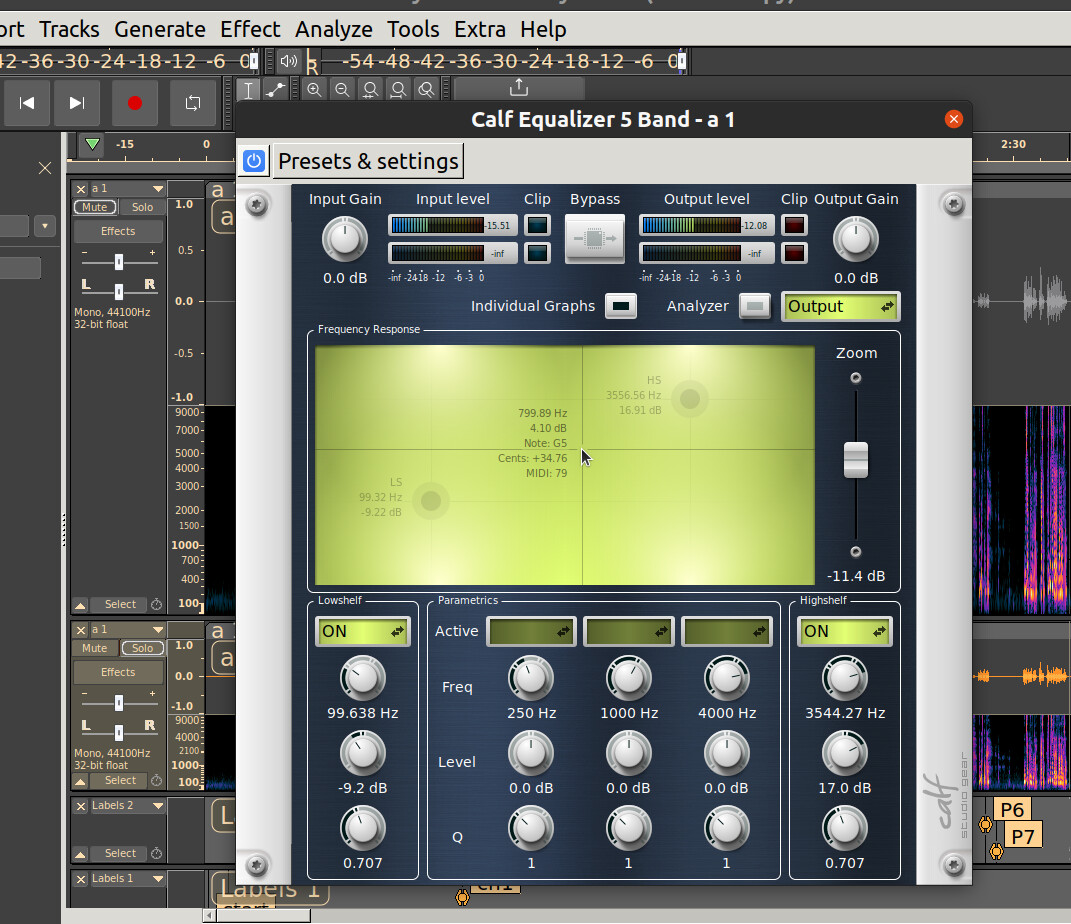Close the first a 1 track with X

(x=81, y=189)
